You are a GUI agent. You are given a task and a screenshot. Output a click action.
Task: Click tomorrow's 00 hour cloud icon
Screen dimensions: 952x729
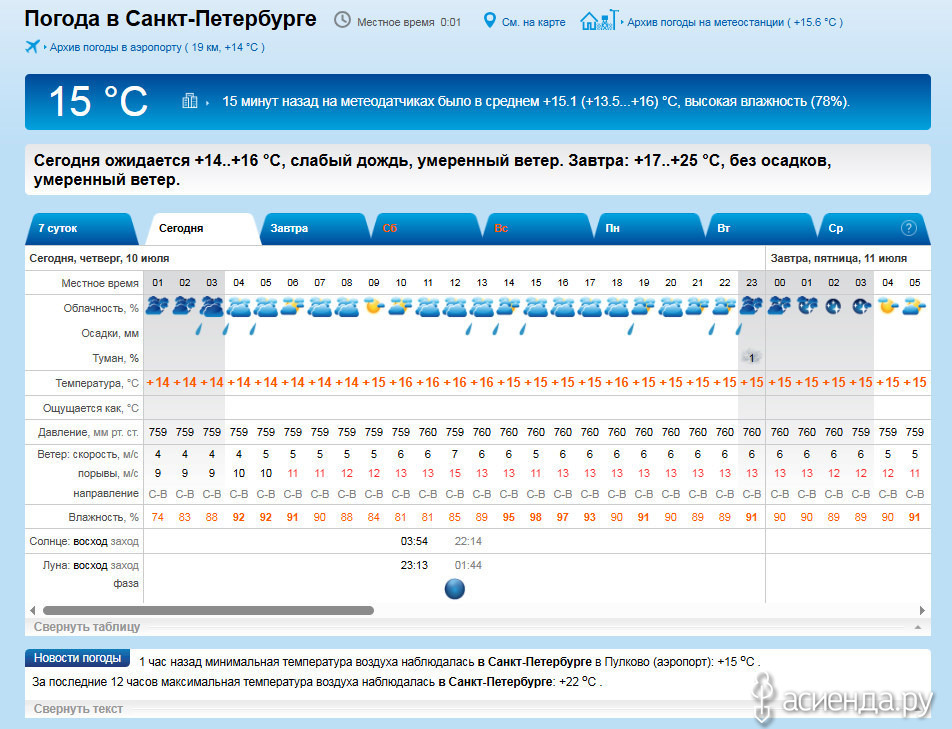click(x=780, y=307)
